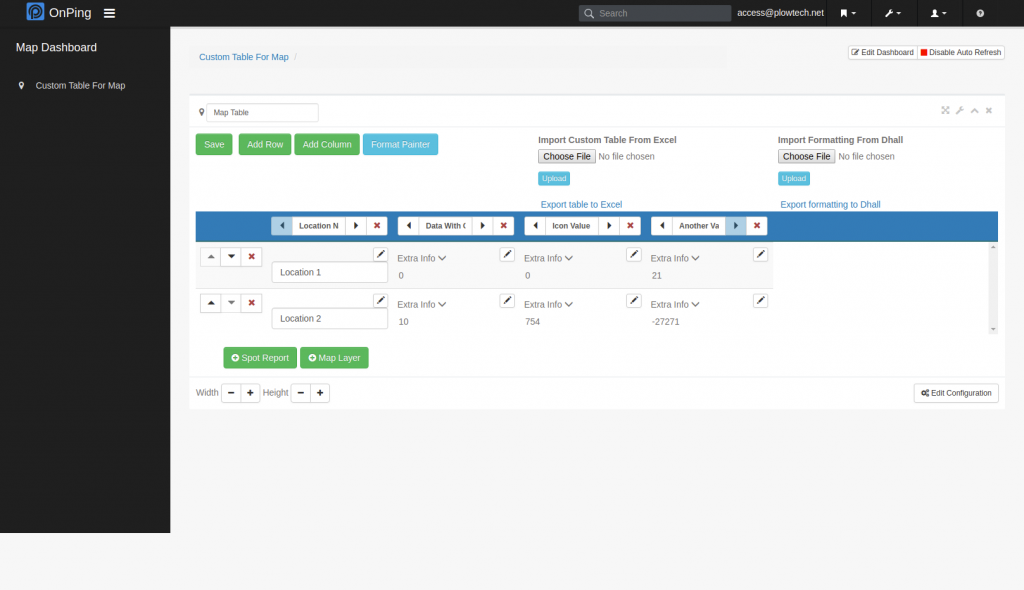Screen dimensions: 1024x590
Task: Move the Location N column right with its arrow
Action: 357,225
